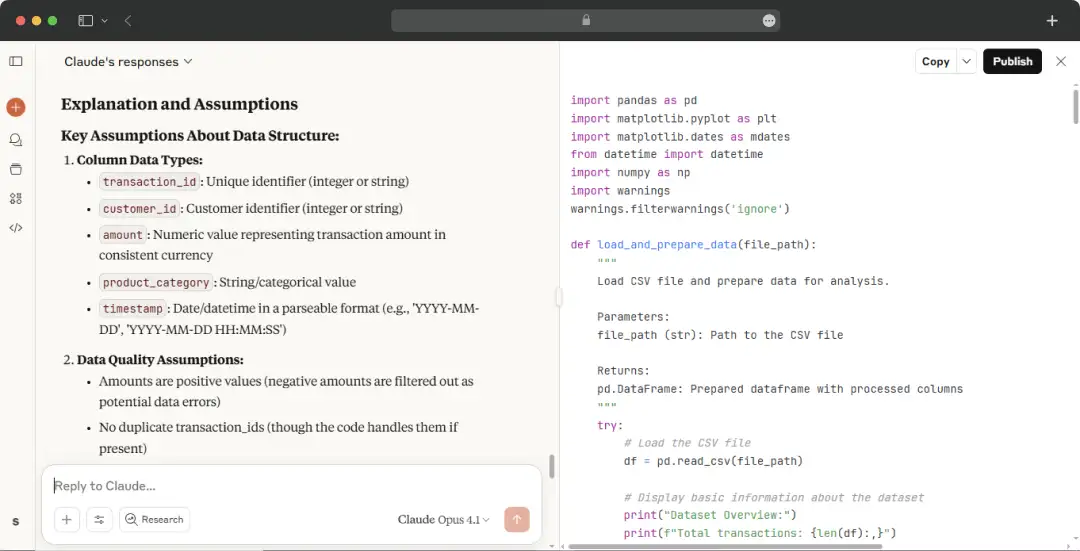Viewport: 1080px width, 551px height.
Task: Send message with the arrow button
Action: point(517,519)
